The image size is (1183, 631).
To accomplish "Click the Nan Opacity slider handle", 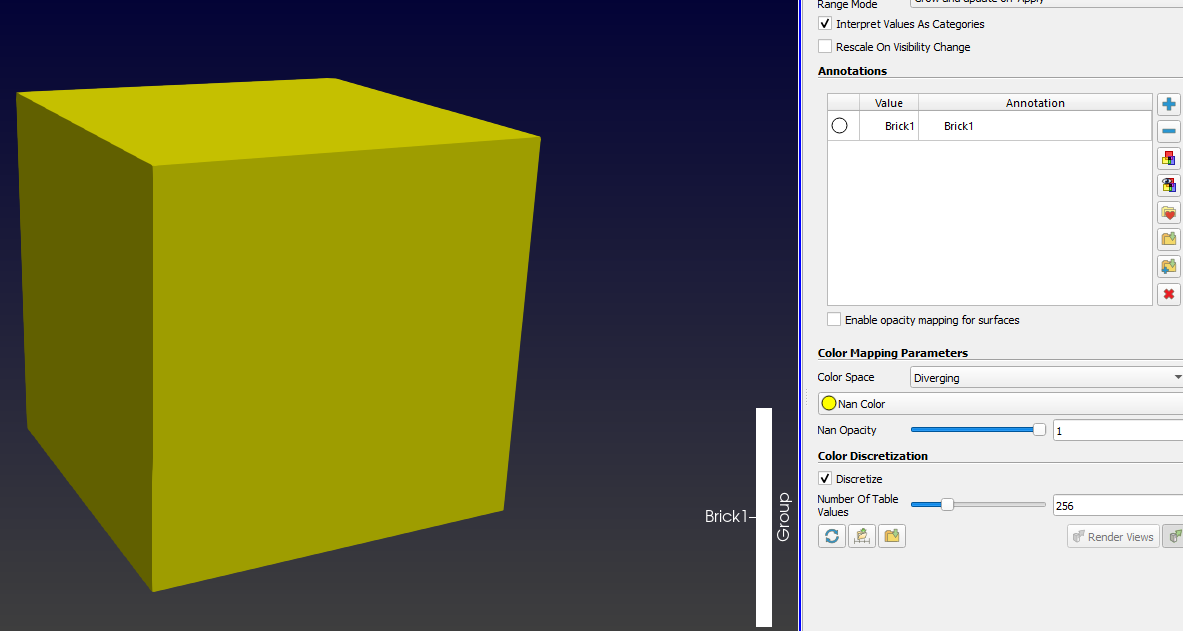I will [1039, 430].
